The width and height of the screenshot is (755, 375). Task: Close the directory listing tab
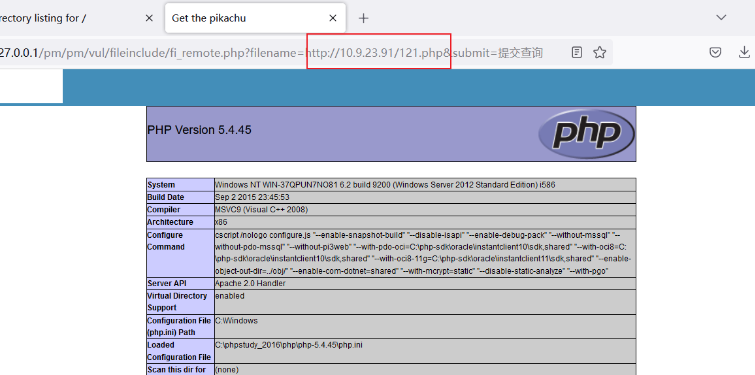[x=149, y=18]
